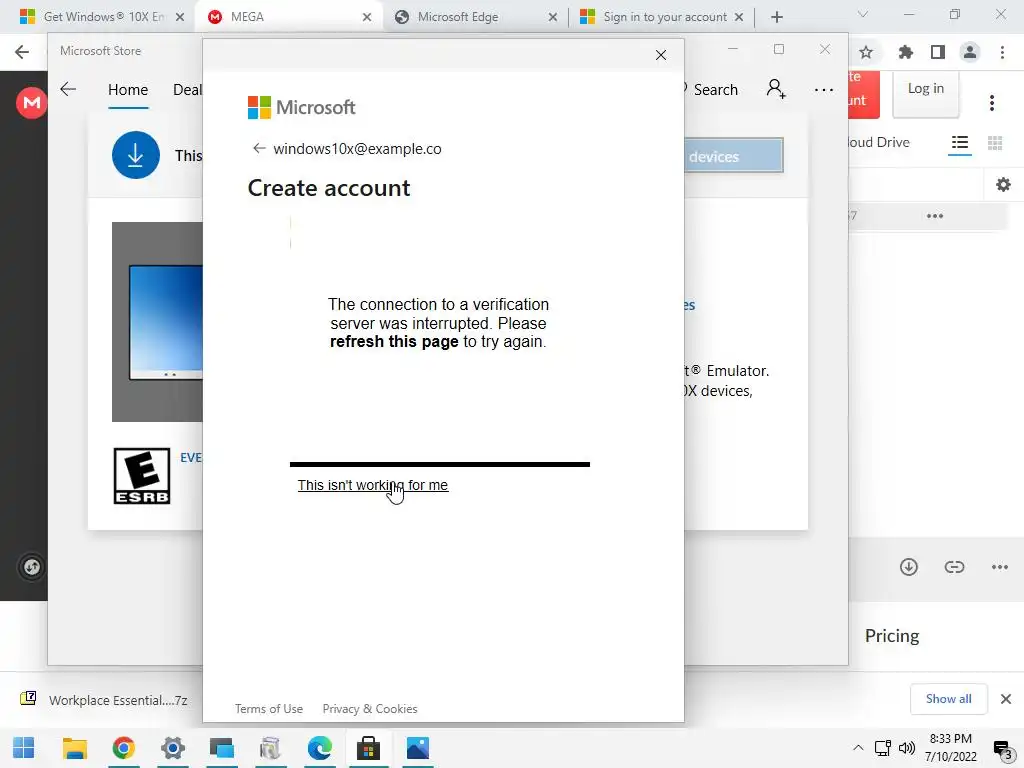The height and width of the screenshot is (768, 1024).
Task: Close the Chrome downloads bar
Action: pyautogui.click(x=1006, y=699)
